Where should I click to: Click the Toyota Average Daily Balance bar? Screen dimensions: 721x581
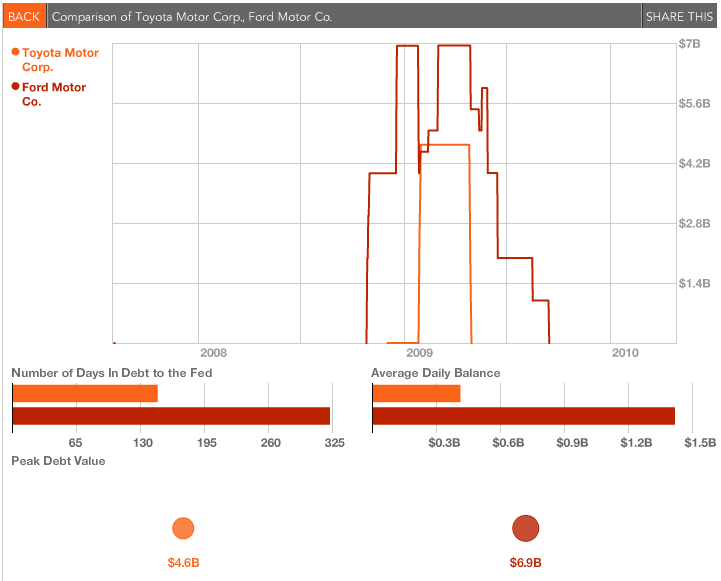tap(416, 393)
